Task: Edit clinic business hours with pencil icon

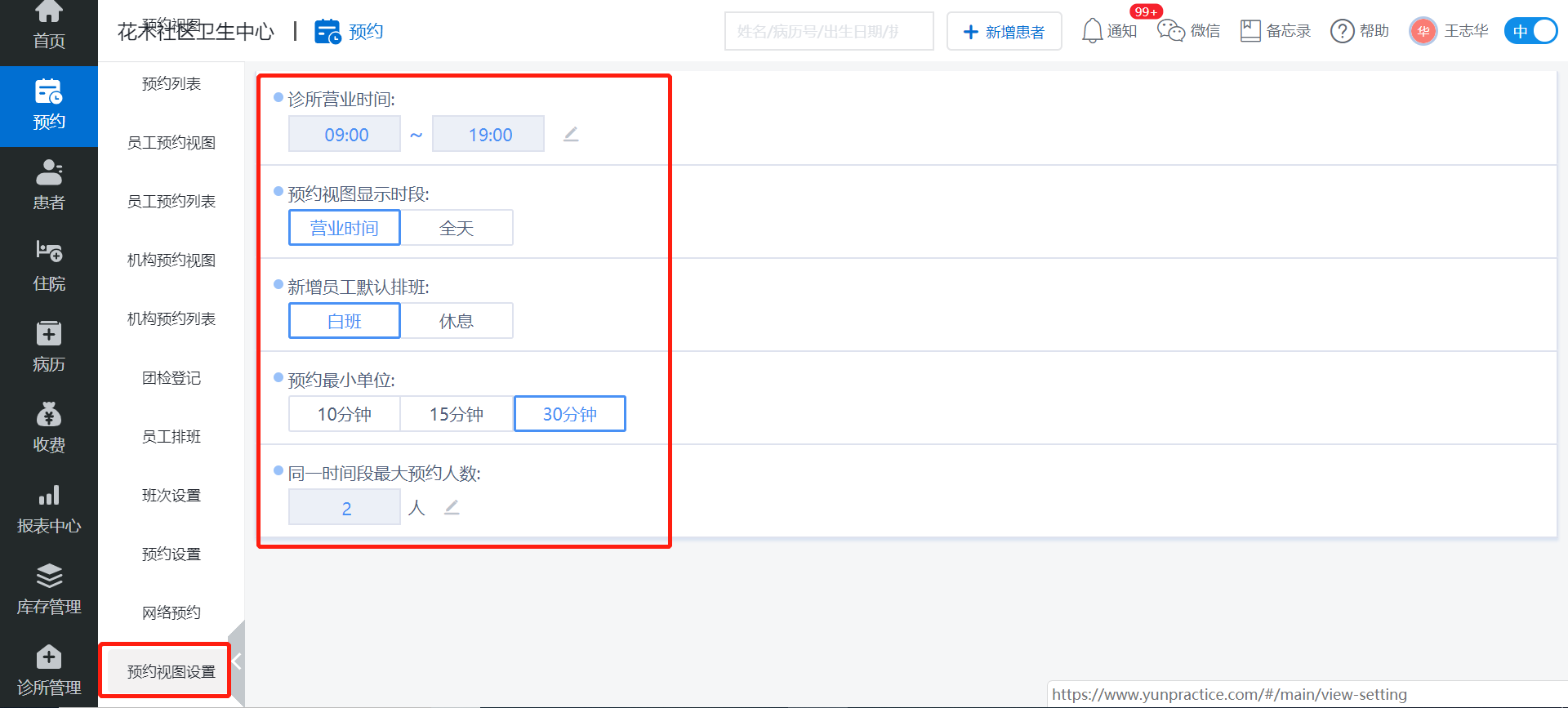Action: click(x=571, y=134)
